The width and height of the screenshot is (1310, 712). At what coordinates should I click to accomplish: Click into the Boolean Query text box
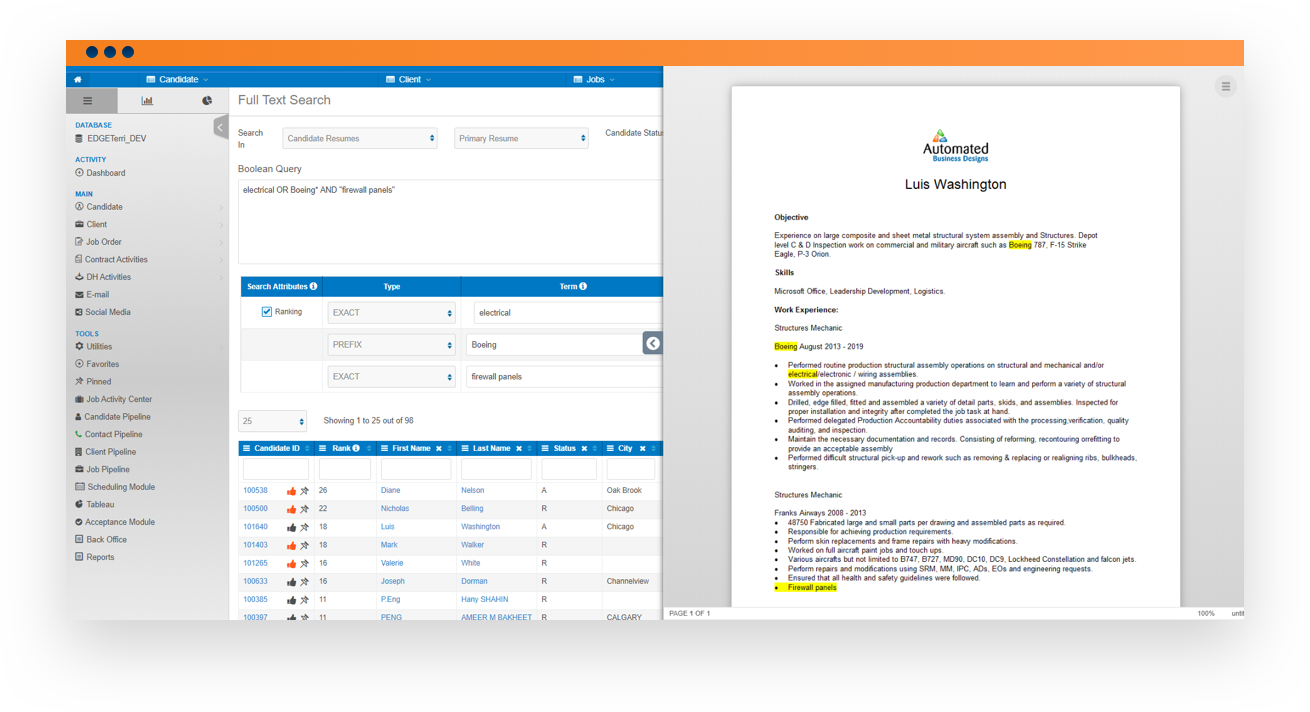pos(450,222)
